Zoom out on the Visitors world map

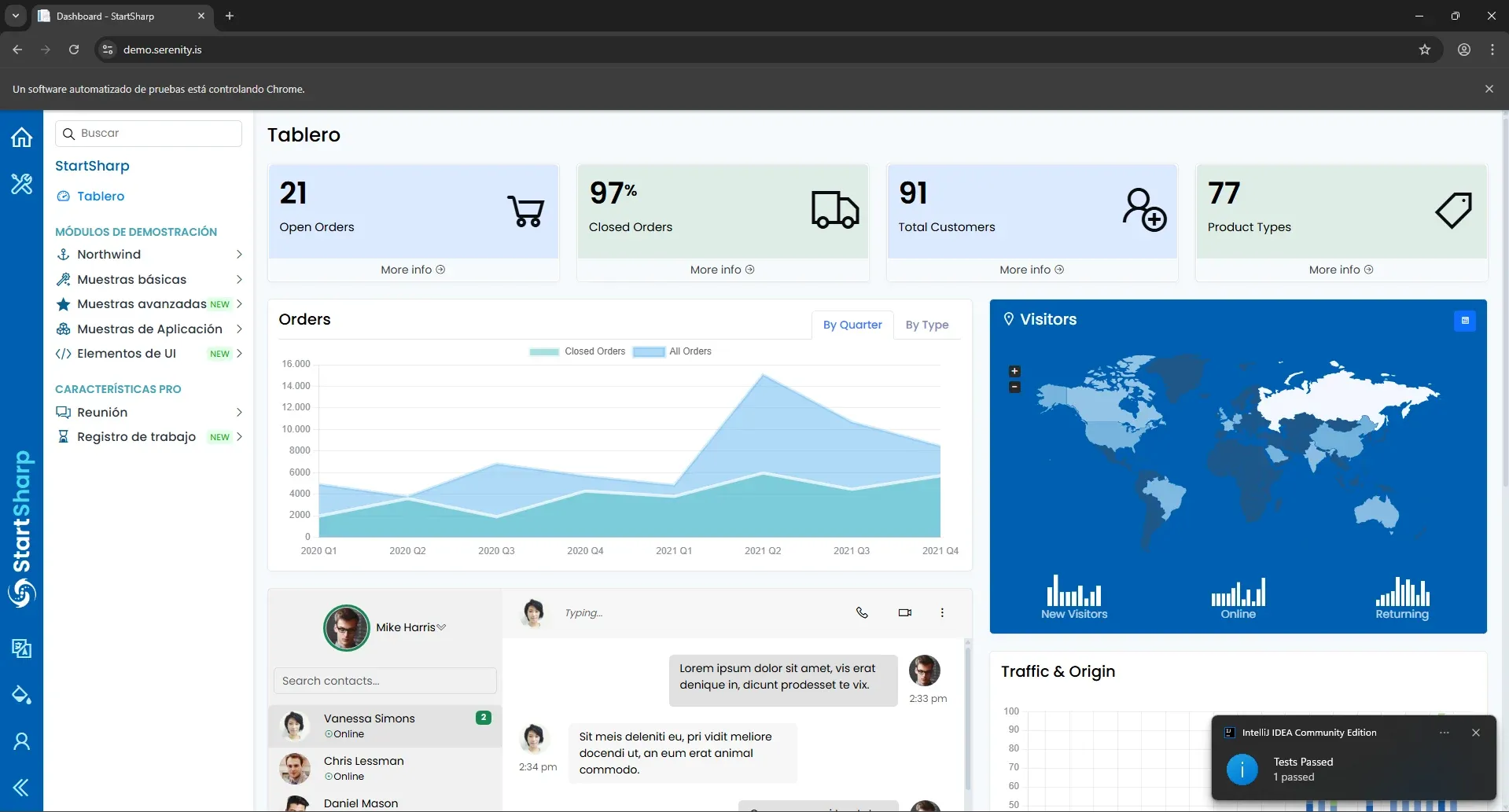coord(1014,387)
